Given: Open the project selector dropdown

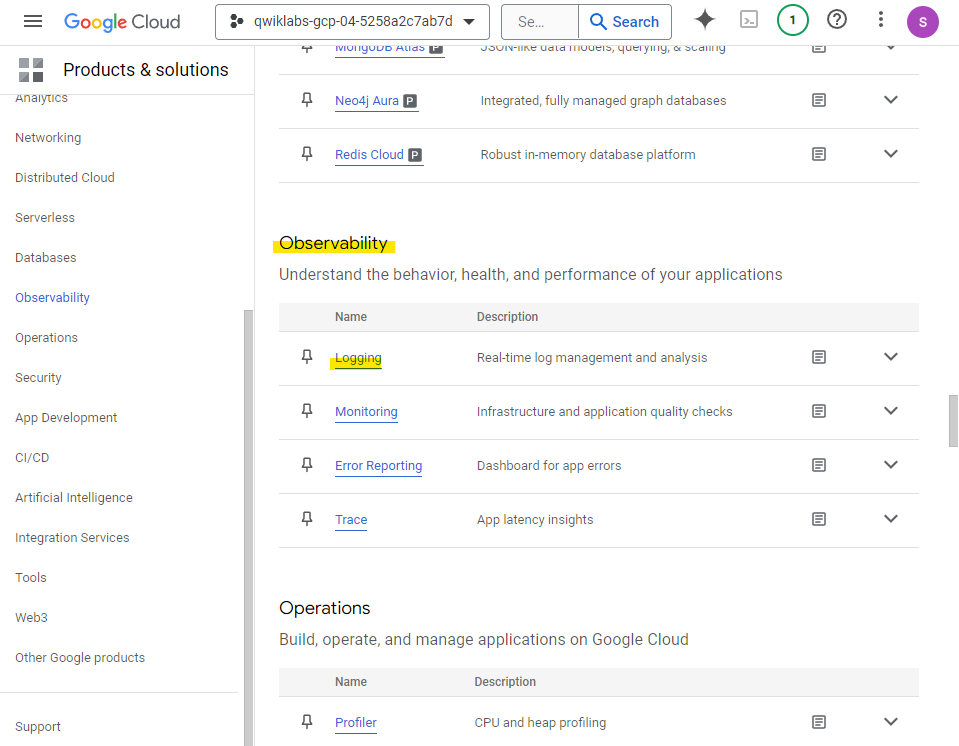Looking at the screenshot, I should click(x=352, y=21).
